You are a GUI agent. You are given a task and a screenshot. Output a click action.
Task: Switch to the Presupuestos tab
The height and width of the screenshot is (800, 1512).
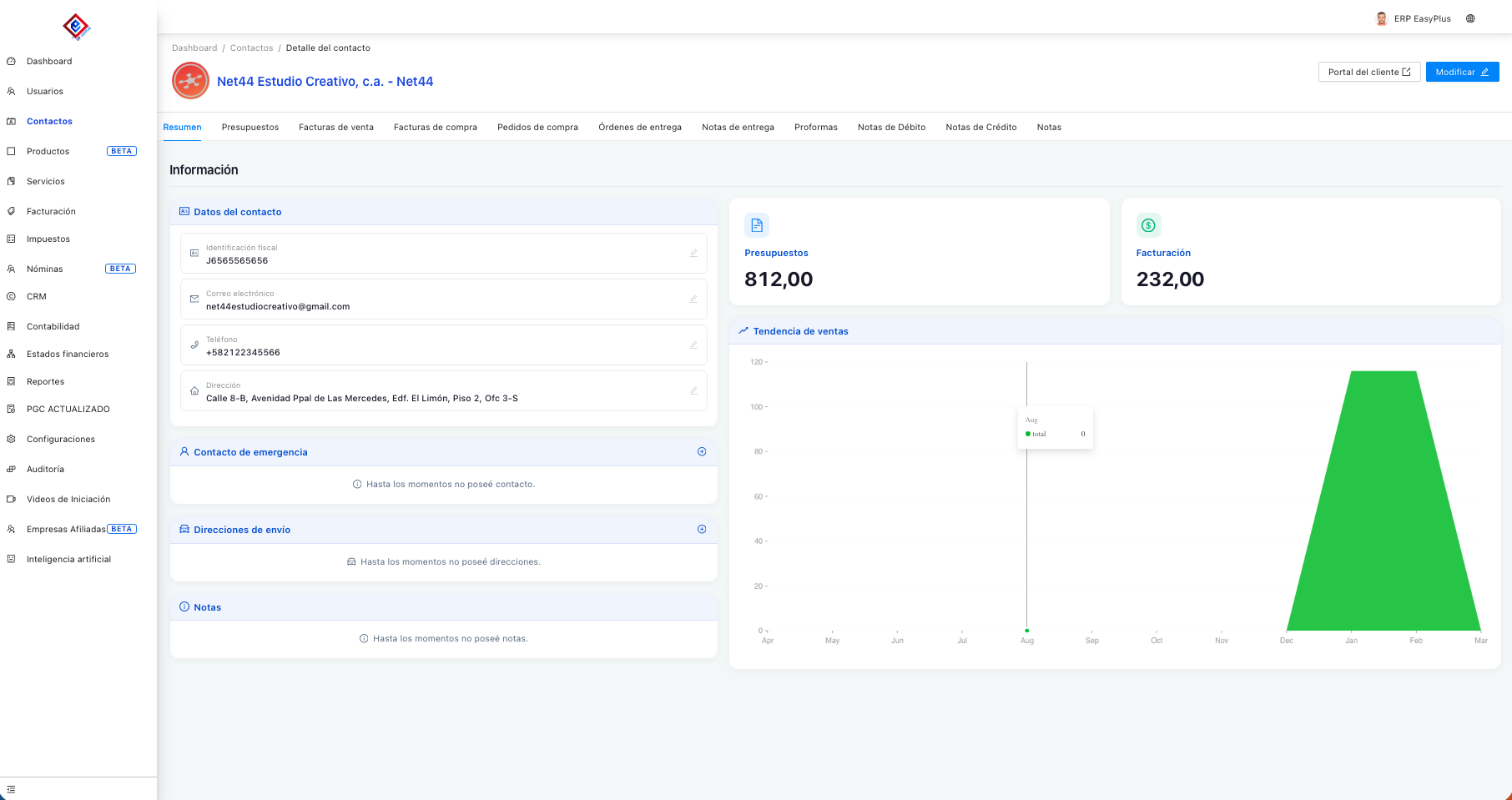click(250, 128)
